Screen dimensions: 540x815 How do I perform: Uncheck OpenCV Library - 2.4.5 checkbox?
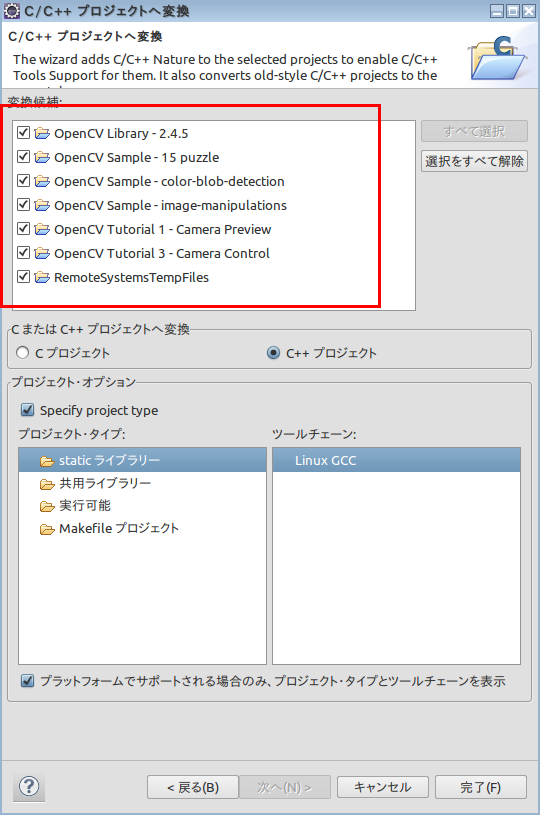(x=23, y=132)
